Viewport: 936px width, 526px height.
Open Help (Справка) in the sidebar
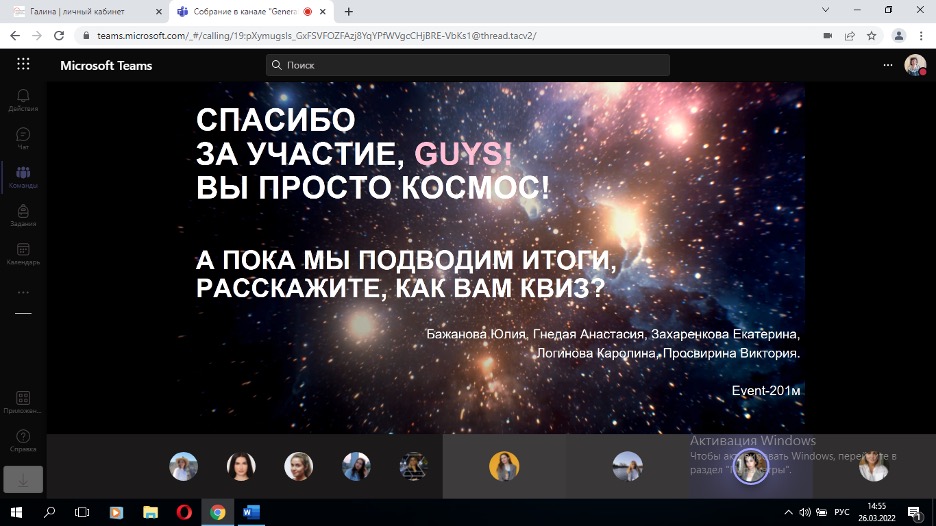[x=23, y=440]
